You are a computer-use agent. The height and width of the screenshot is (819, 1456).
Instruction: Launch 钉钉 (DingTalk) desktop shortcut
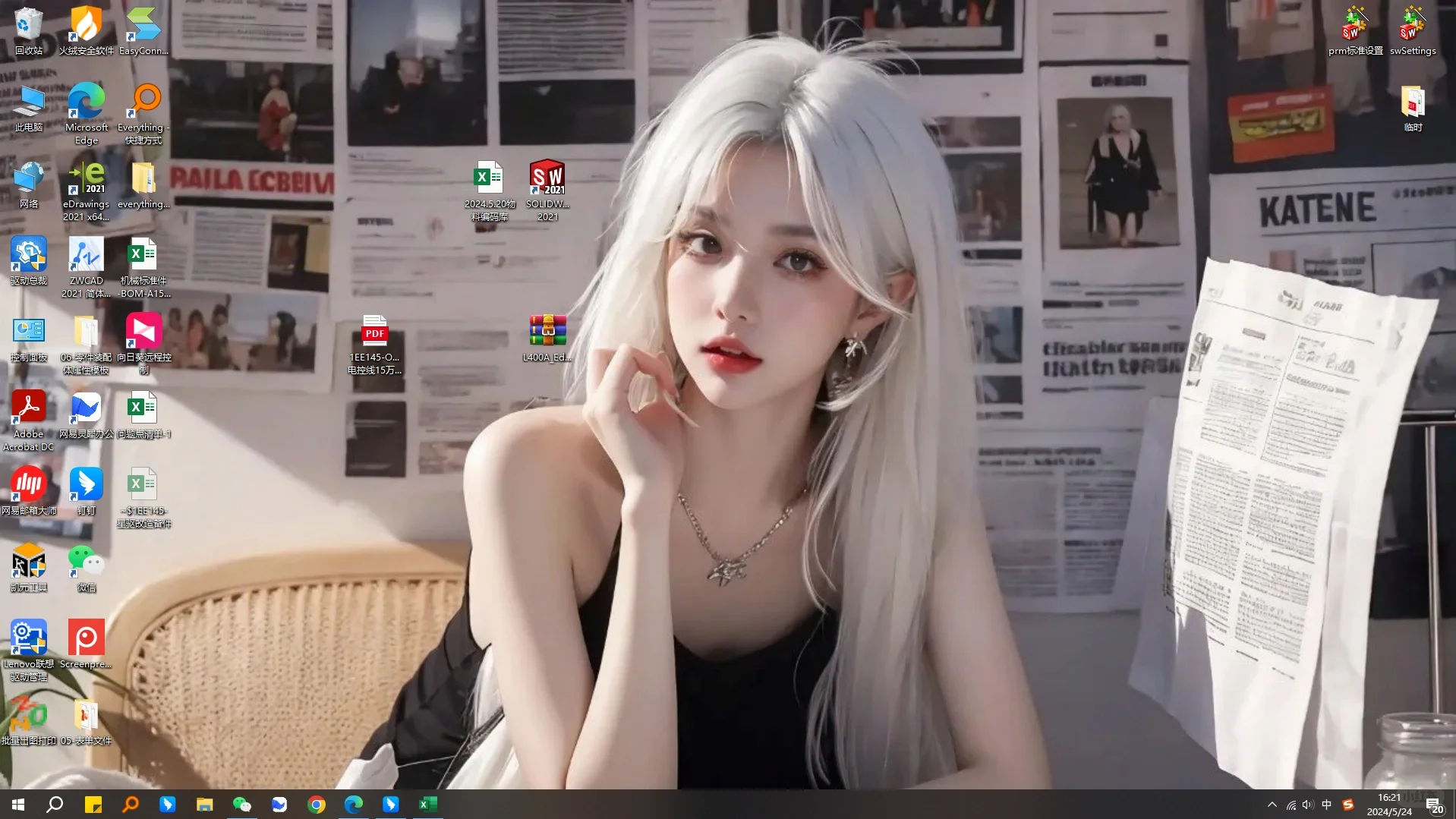pyautogui.click(x=86, y=491)
